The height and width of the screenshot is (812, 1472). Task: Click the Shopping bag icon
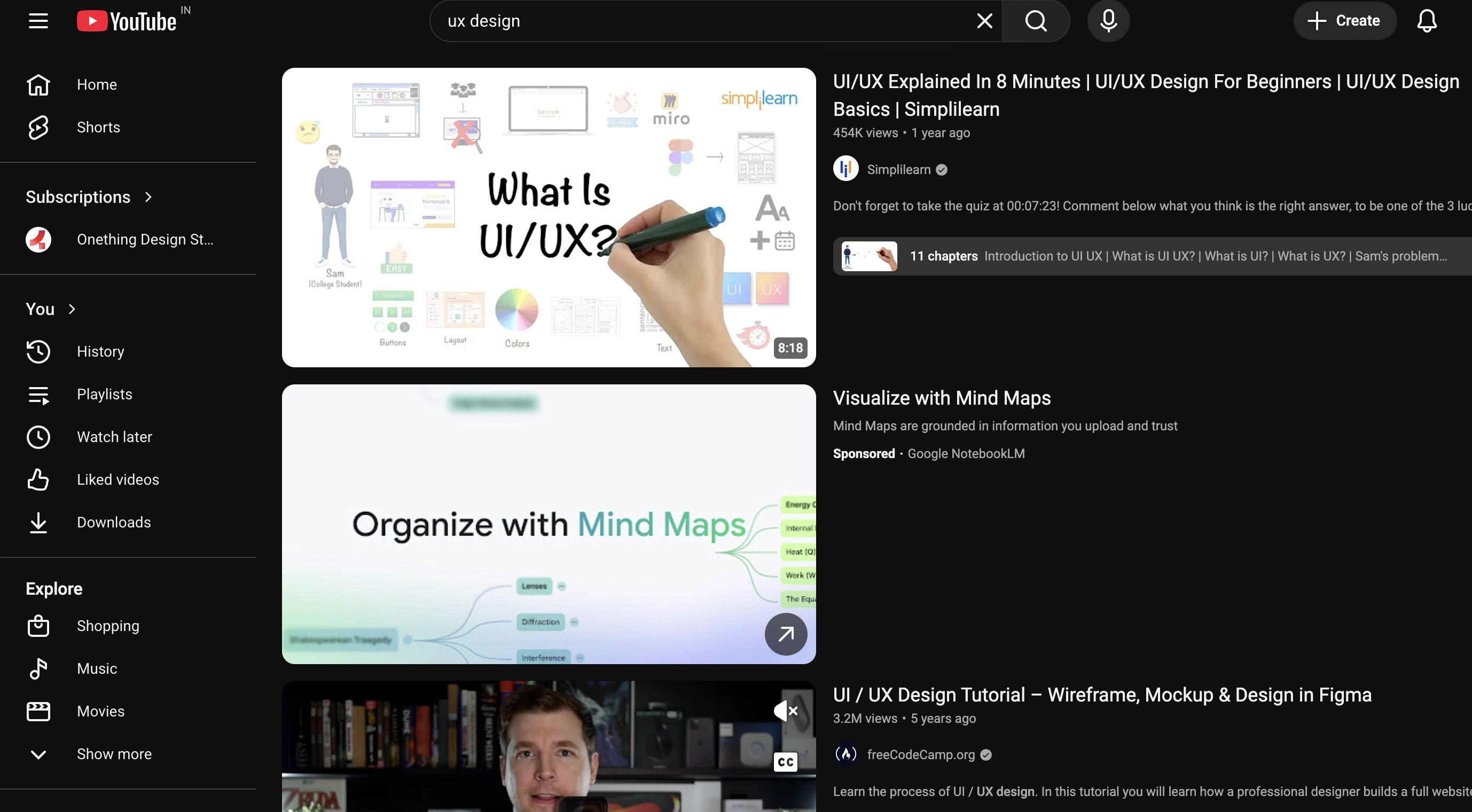(x=38, y=626)
